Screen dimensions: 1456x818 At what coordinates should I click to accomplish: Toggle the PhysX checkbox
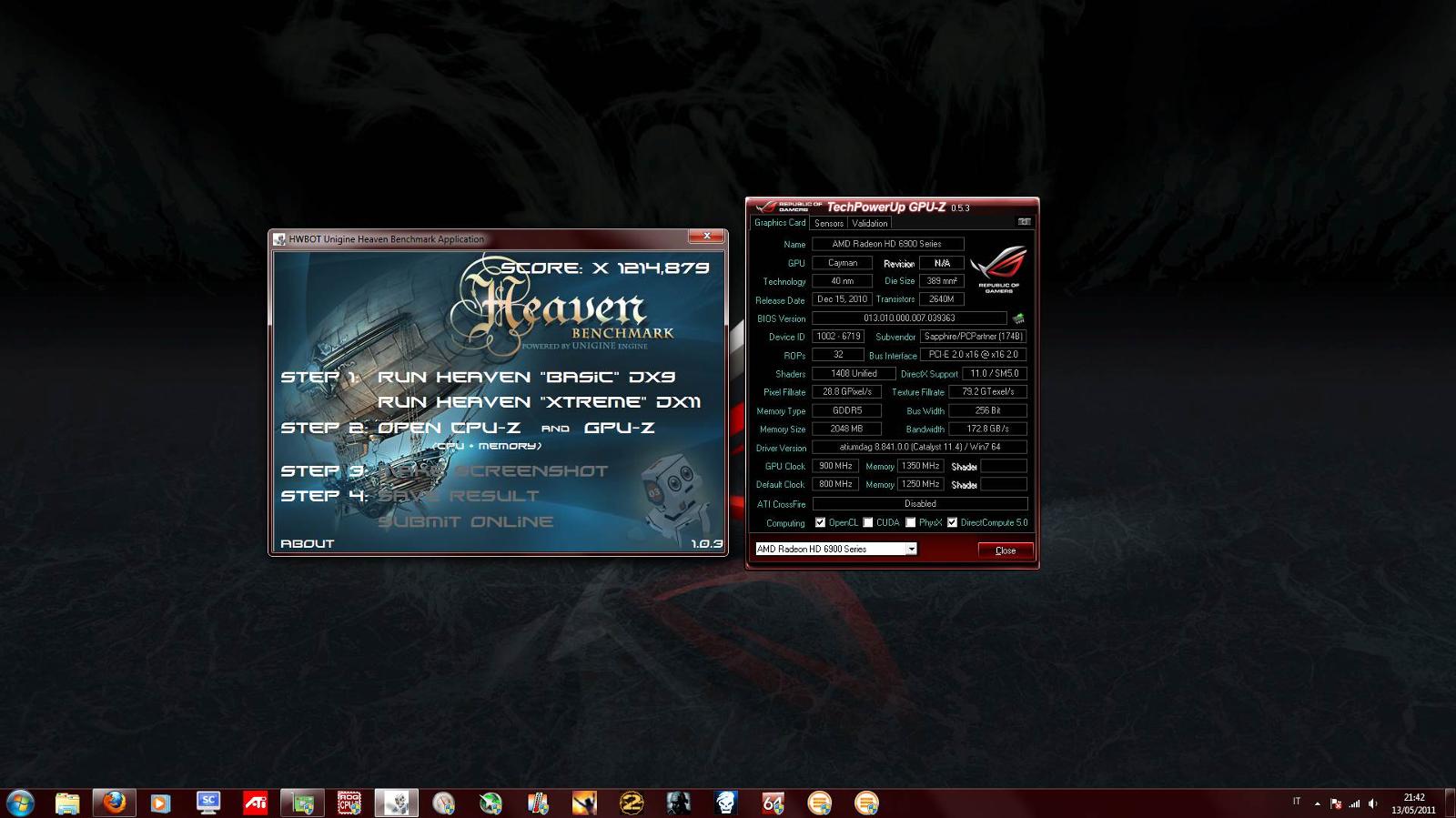pos(910,522)
